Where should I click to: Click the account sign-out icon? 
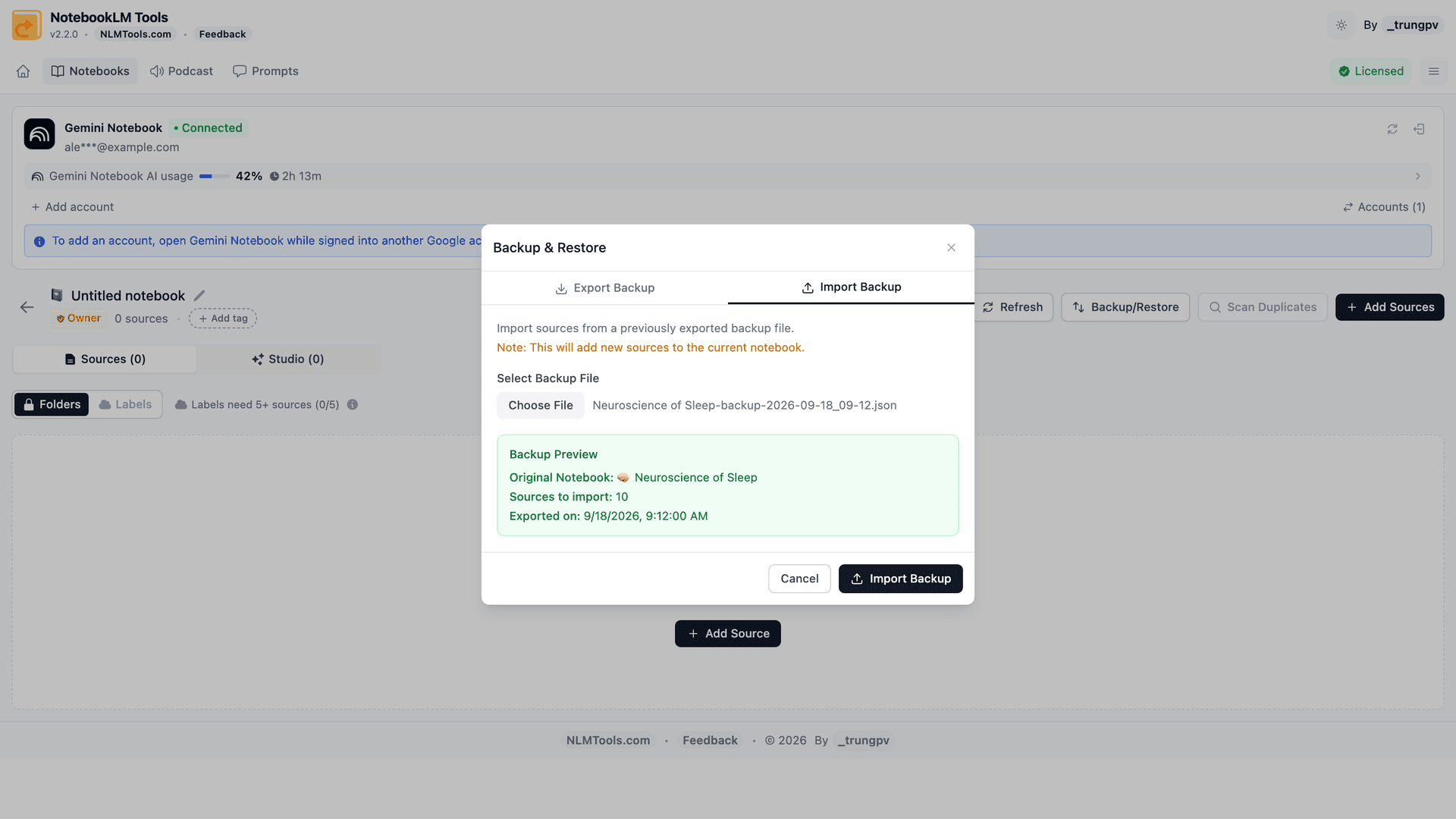pyautogui.click(x=1419, y=130)
